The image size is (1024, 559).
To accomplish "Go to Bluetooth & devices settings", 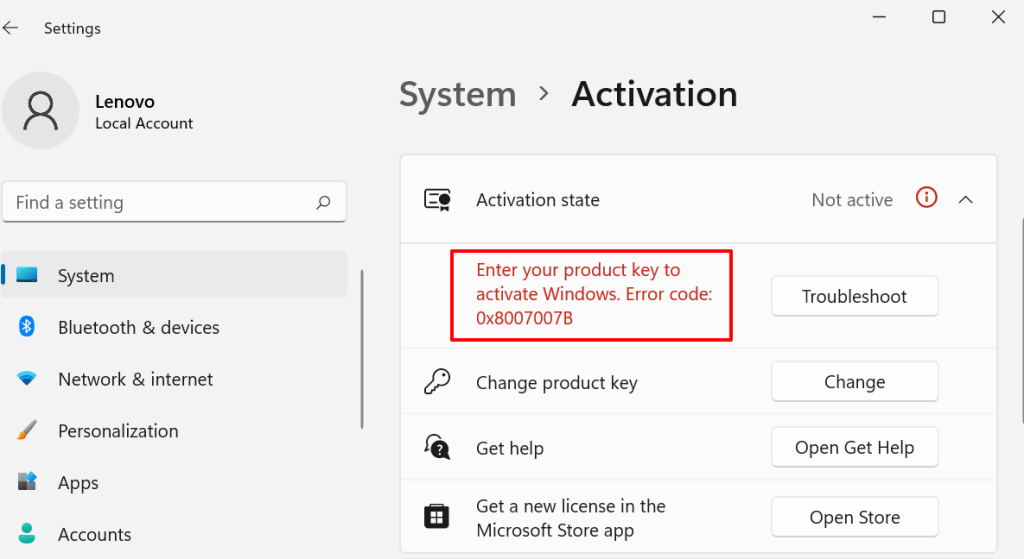I will click(138, 327).
